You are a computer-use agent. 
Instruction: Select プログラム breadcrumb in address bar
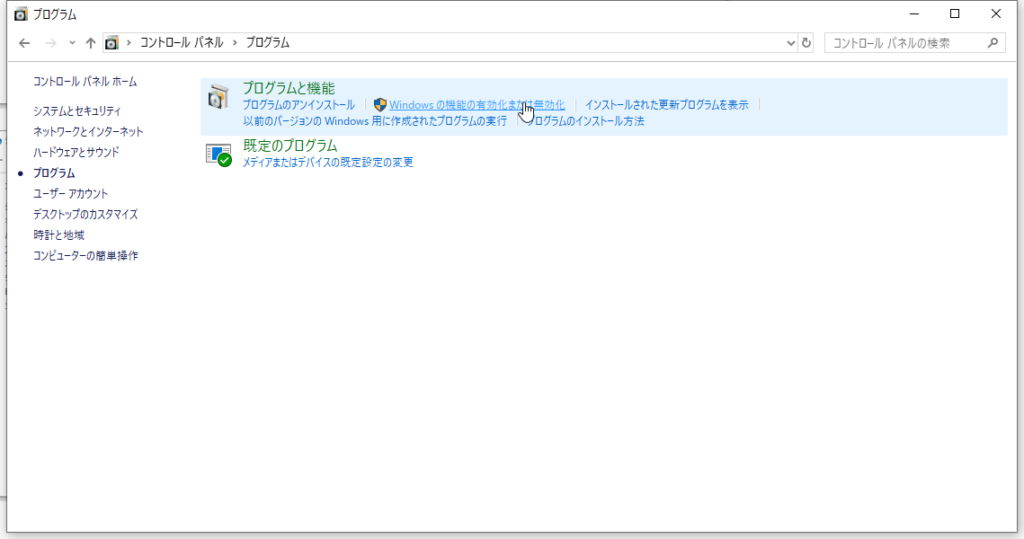[268, 42]
